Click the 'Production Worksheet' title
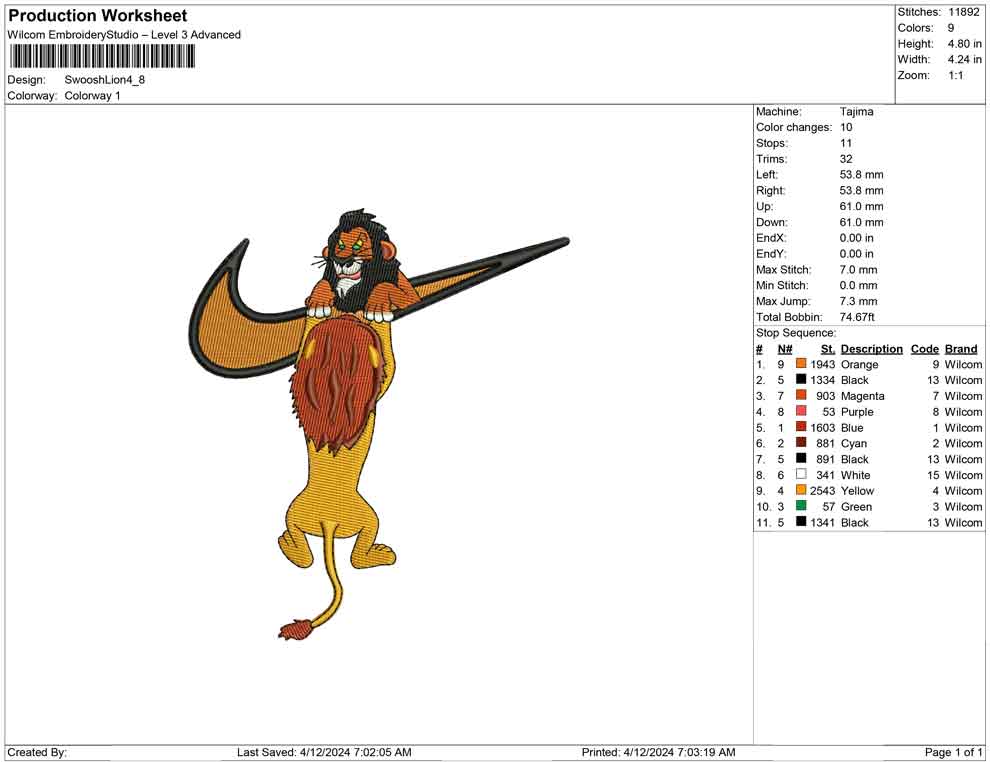Screen dimensions: 990x762 pyautogui.click(x=98, y=16)
